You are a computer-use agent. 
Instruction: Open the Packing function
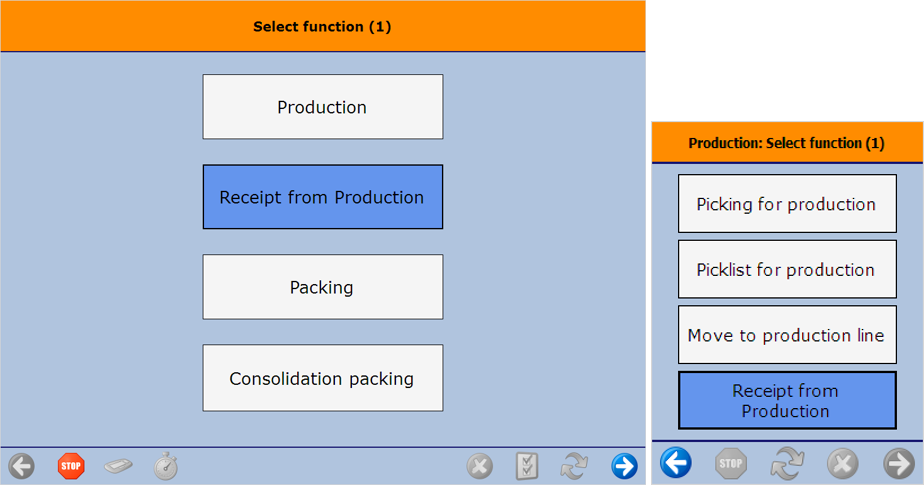pyautogui.click(x=322, y=287)
